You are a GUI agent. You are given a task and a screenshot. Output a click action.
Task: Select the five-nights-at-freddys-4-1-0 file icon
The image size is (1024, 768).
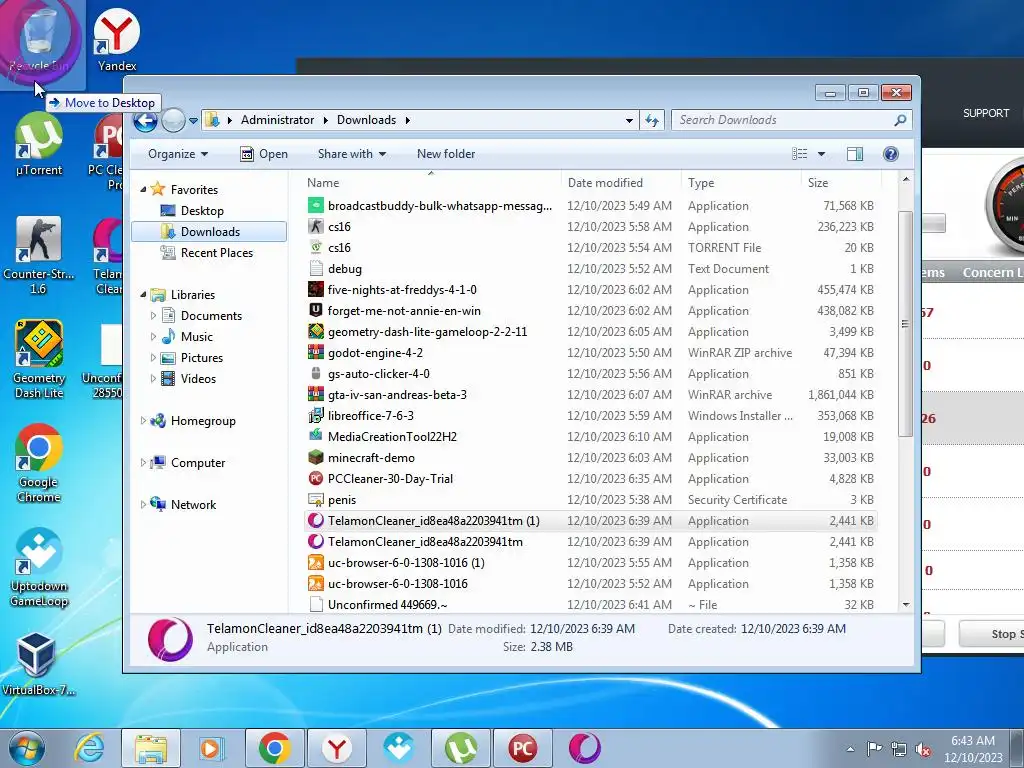point(316,289)
